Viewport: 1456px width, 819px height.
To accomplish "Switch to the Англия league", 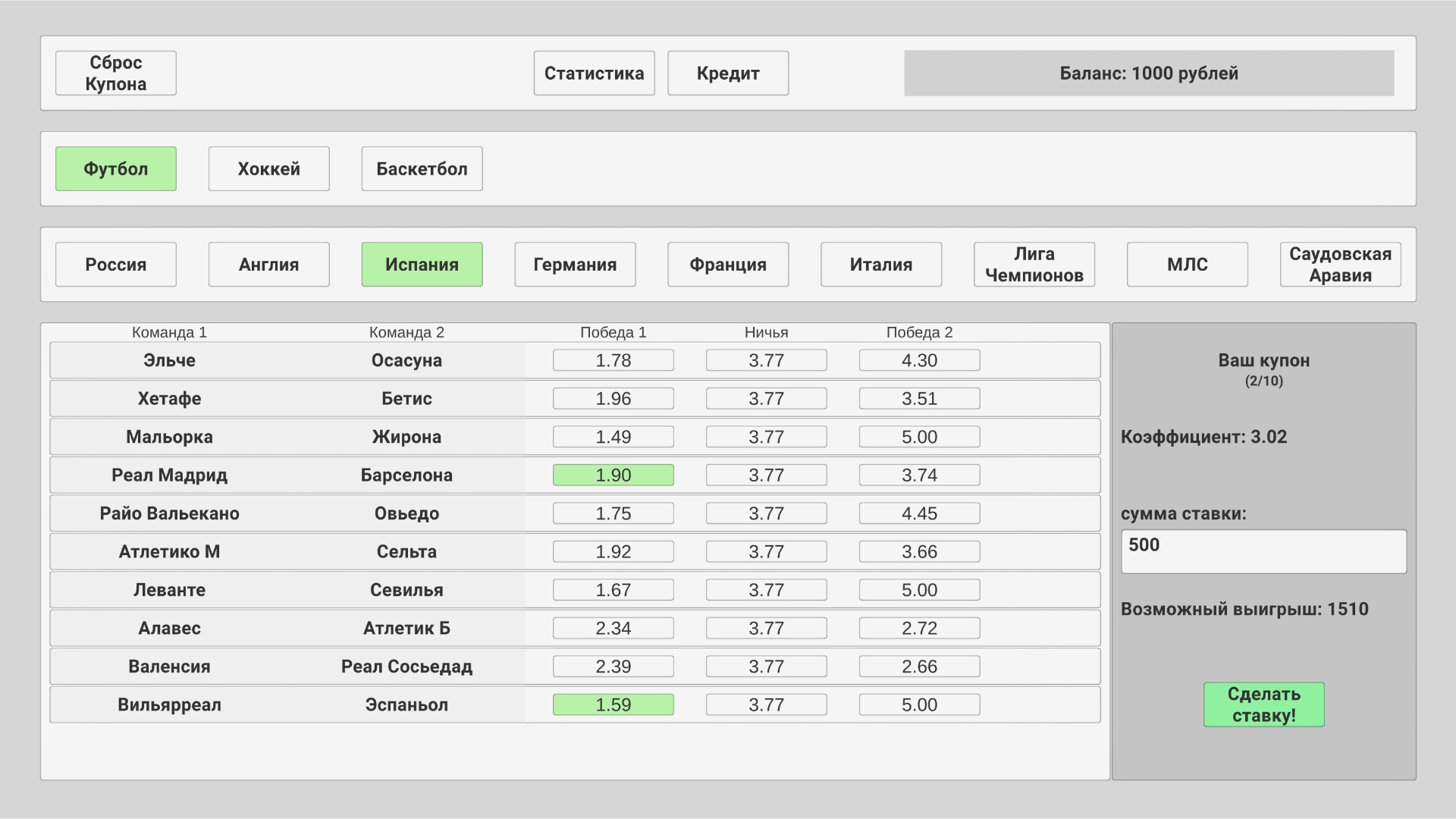I will coord(268,264).
